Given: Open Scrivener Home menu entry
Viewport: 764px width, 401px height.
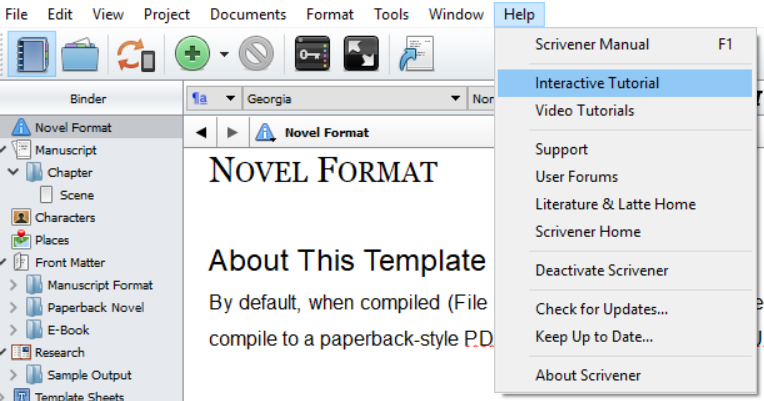Looking at the screenshot, I should 626,231.
